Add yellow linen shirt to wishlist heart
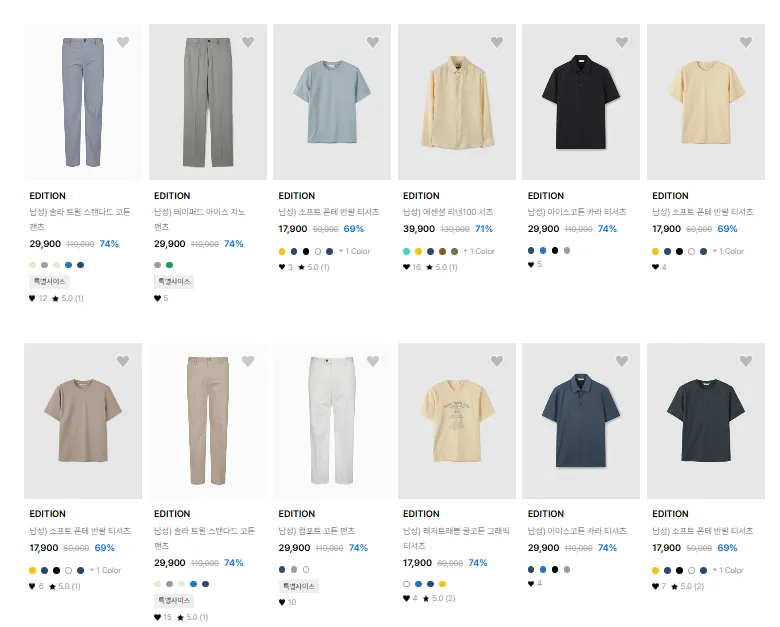Image resolution: width=780 pixels, height=627 pixels. coord(497,42)
